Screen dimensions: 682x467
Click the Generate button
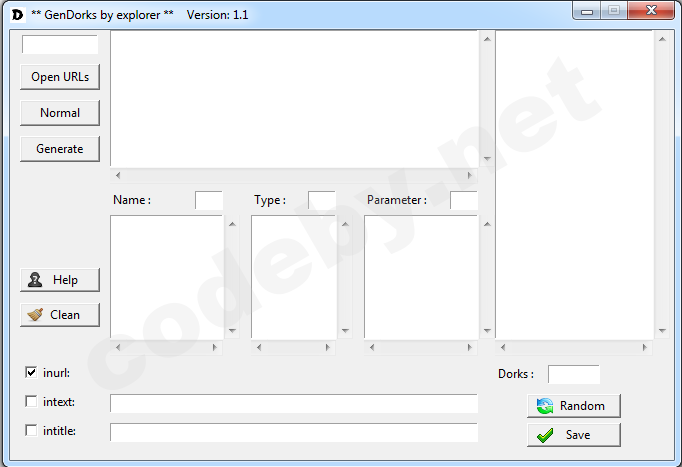pos(60,149)
